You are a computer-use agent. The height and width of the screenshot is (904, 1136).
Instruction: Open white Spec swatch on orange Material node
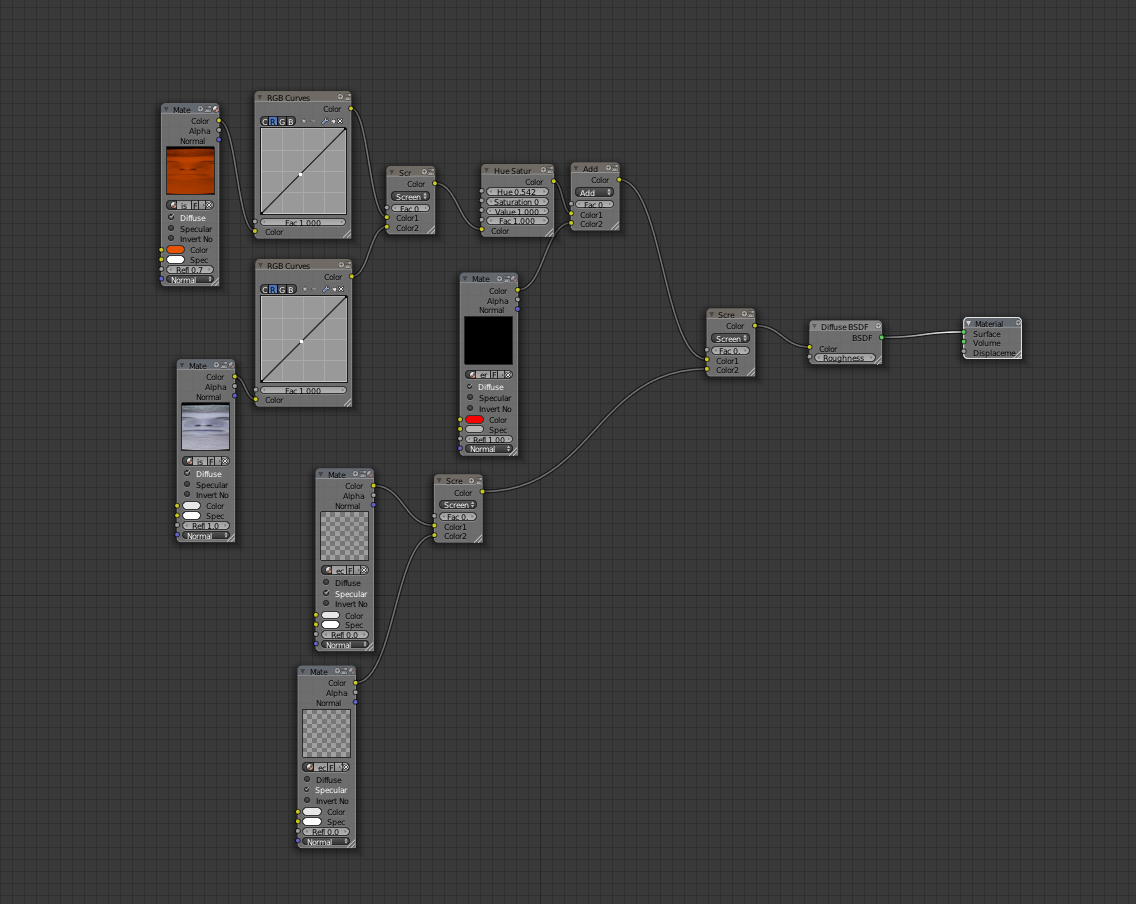pyautogui.click(x=175, y=259)
